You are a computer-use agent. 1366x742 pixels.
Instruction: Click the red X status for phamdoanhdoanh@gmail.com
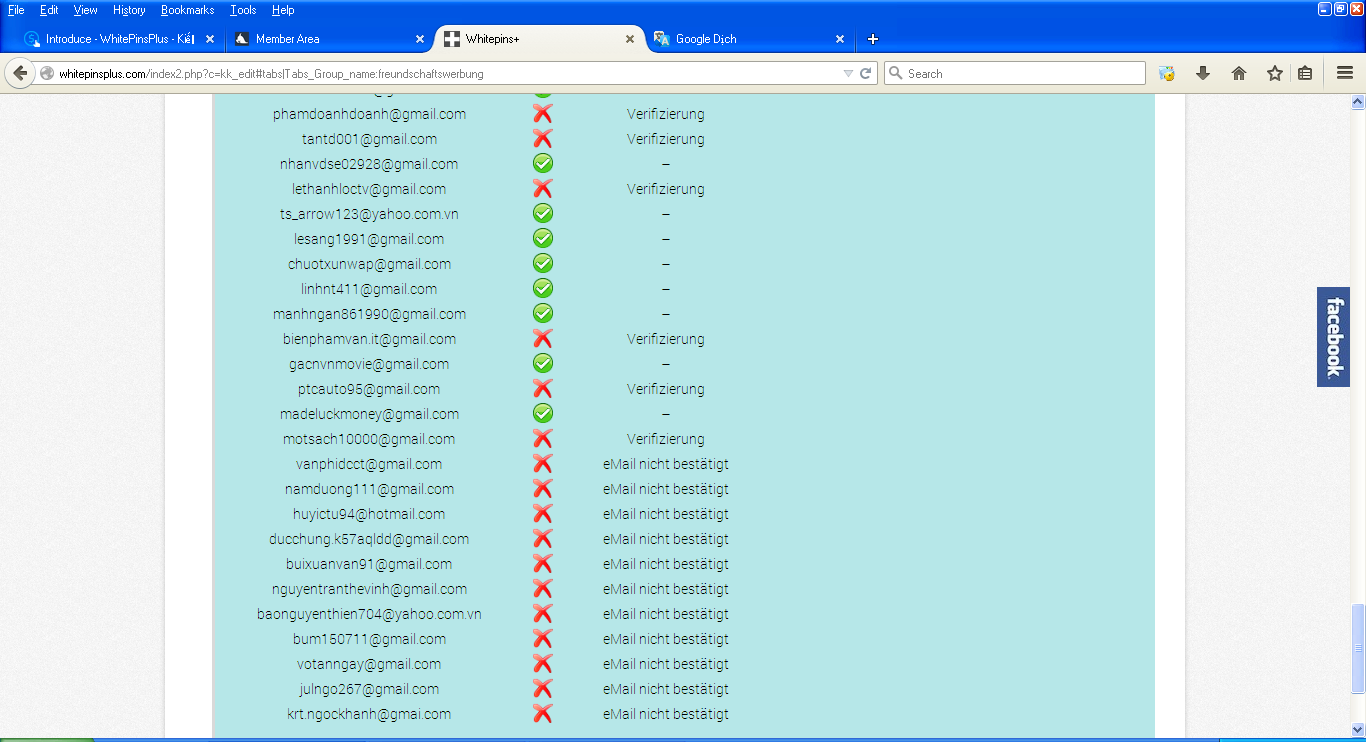click(543, 114)
